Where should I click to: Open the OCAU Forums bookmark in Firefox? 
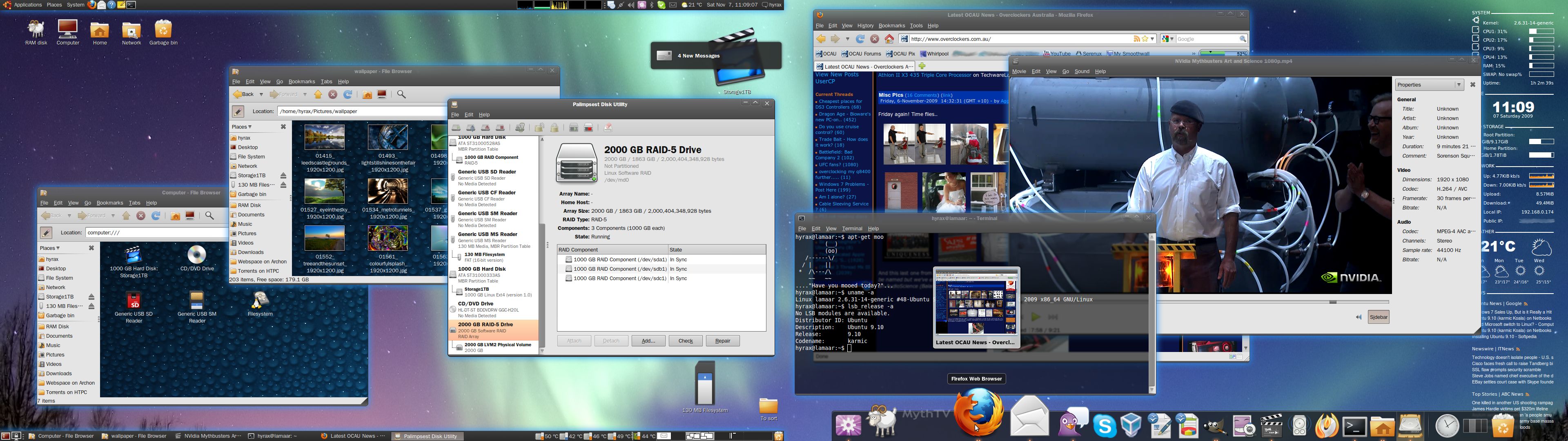pos(861,53)
